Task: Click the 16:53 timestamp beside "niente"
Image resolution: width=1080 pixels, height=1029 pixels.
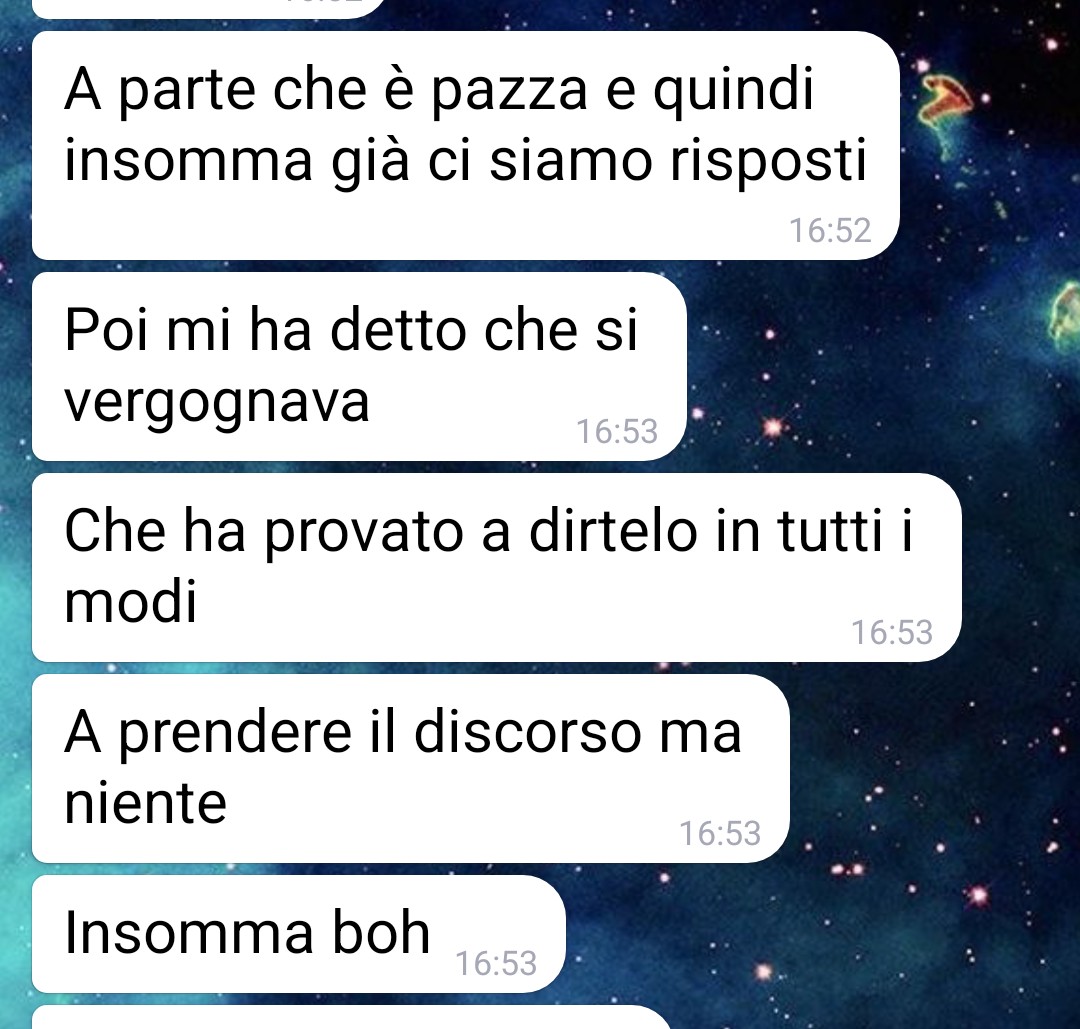Action: pyautogui.click(x=720, y=834)
